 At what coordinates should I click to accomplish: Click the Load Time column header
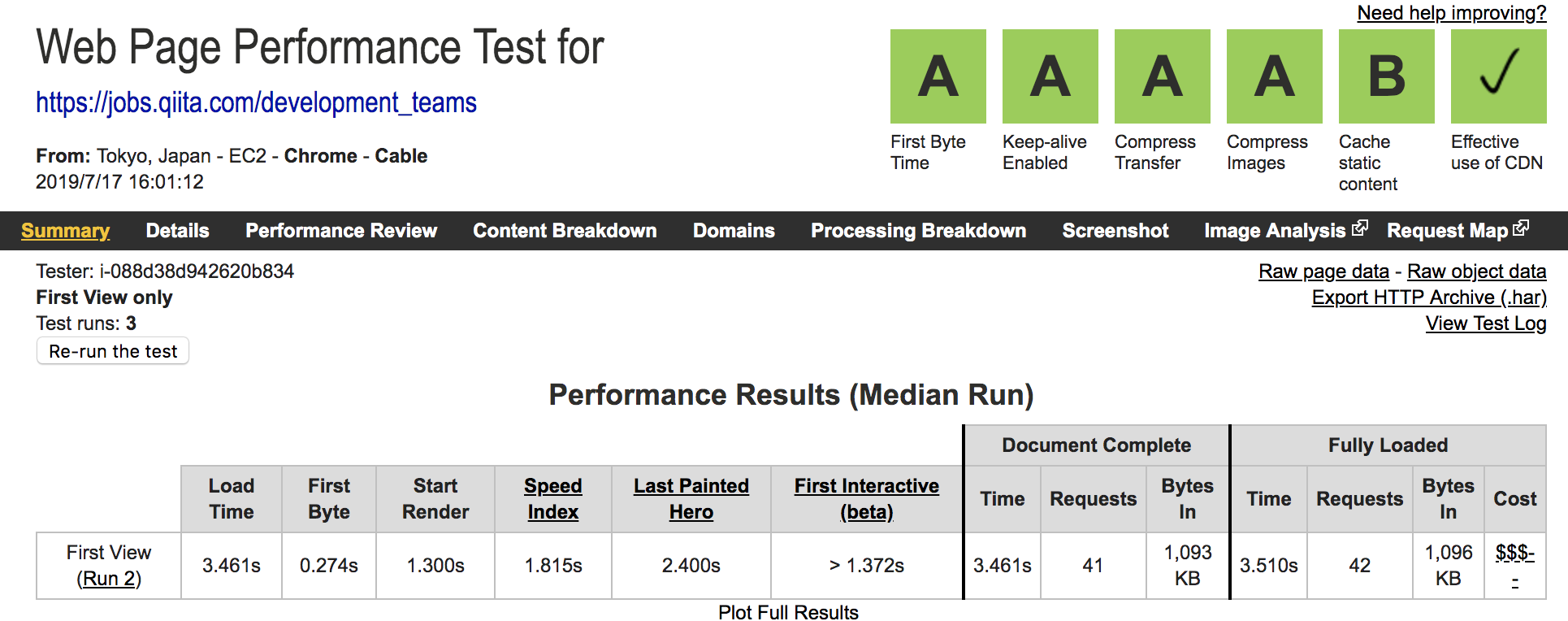pos(232,499)
